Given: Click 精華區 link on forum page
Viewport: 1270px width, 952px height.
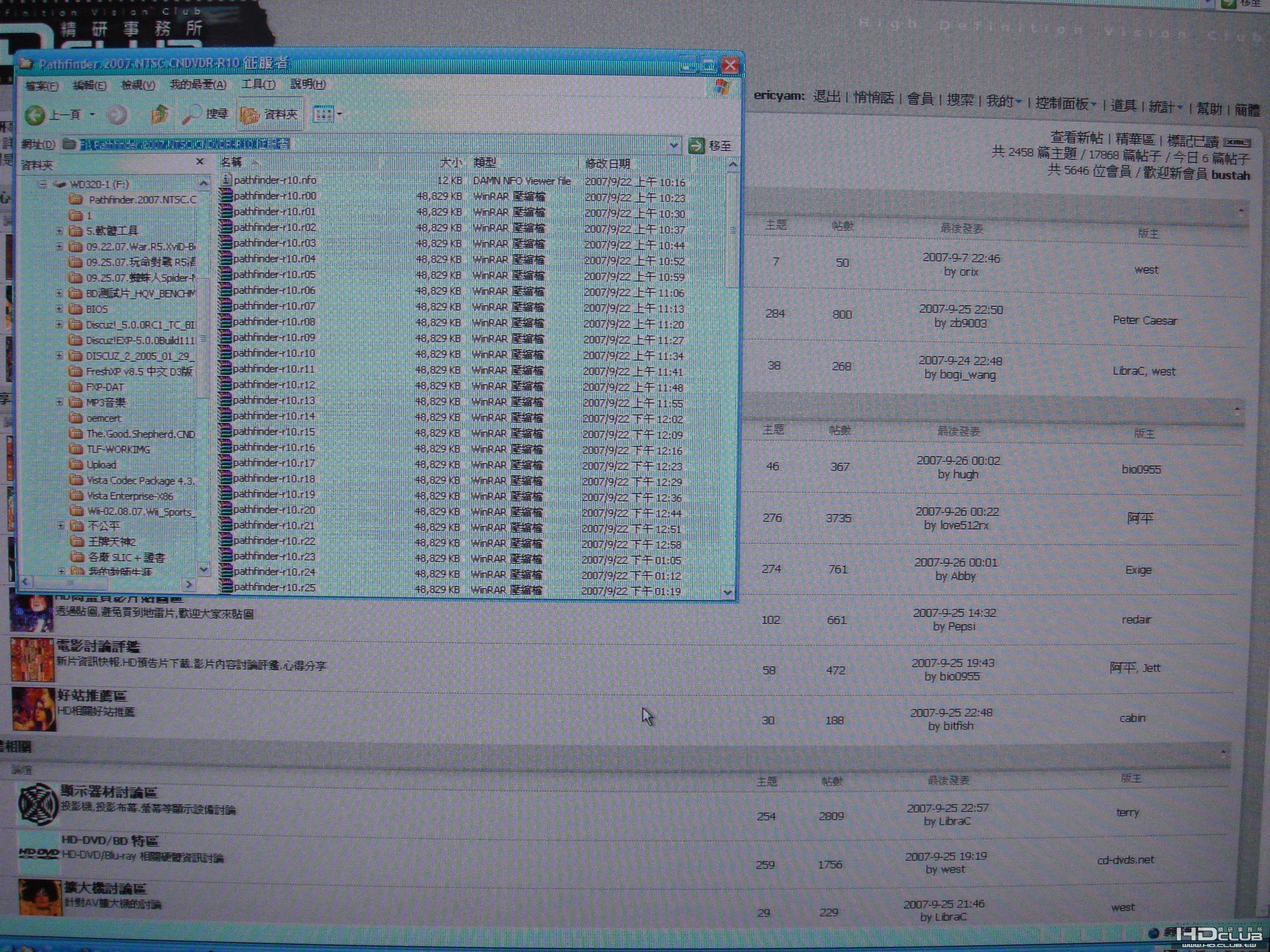Looking at the screenshot, I should [1135, 139].
